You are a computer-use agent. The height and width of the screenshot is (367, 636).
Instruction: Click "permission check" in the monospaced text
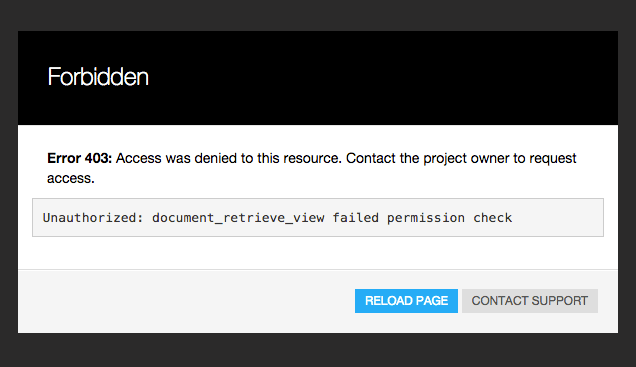click(449, 218)
